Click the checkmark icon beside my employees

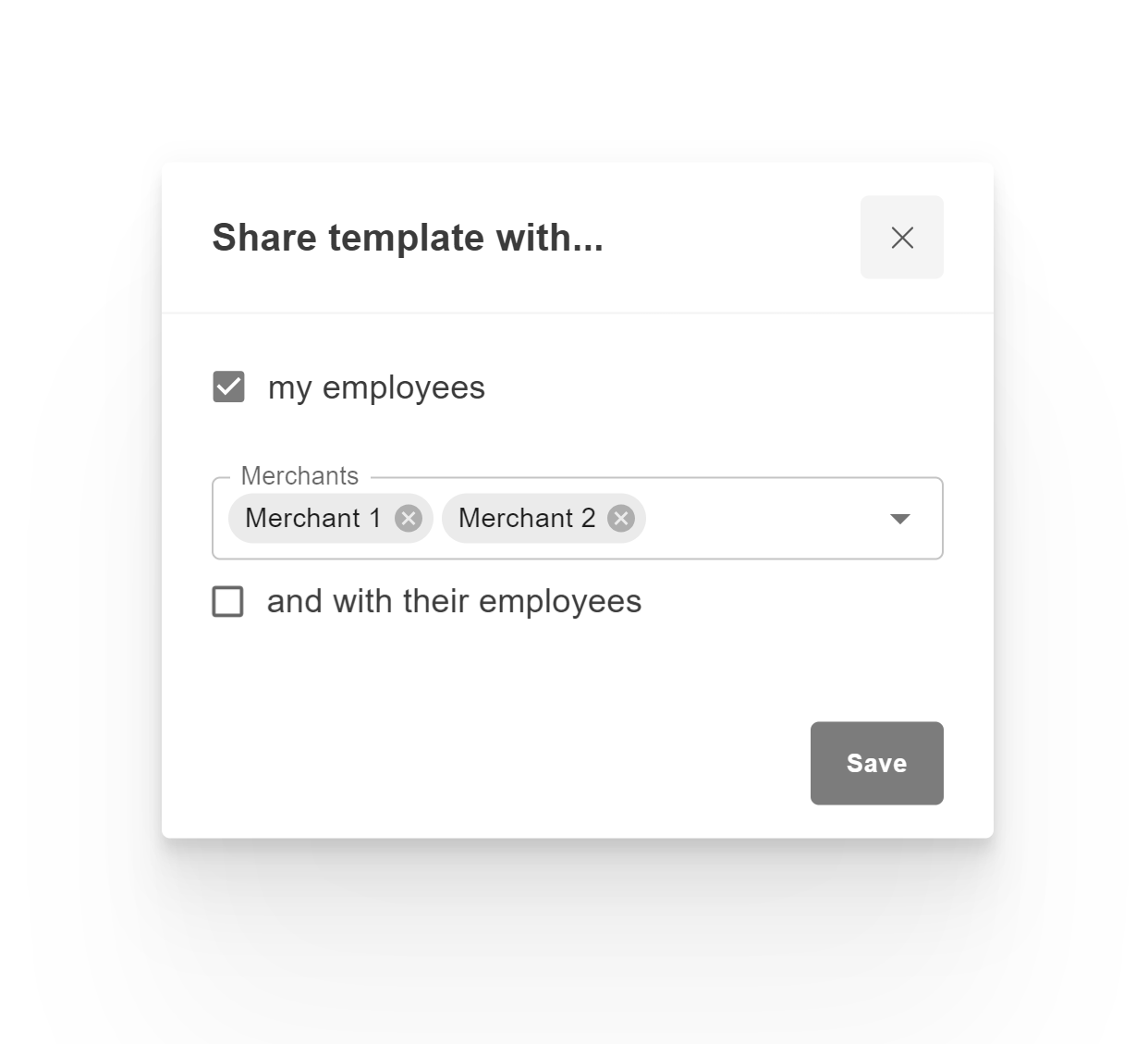point(228,387)
